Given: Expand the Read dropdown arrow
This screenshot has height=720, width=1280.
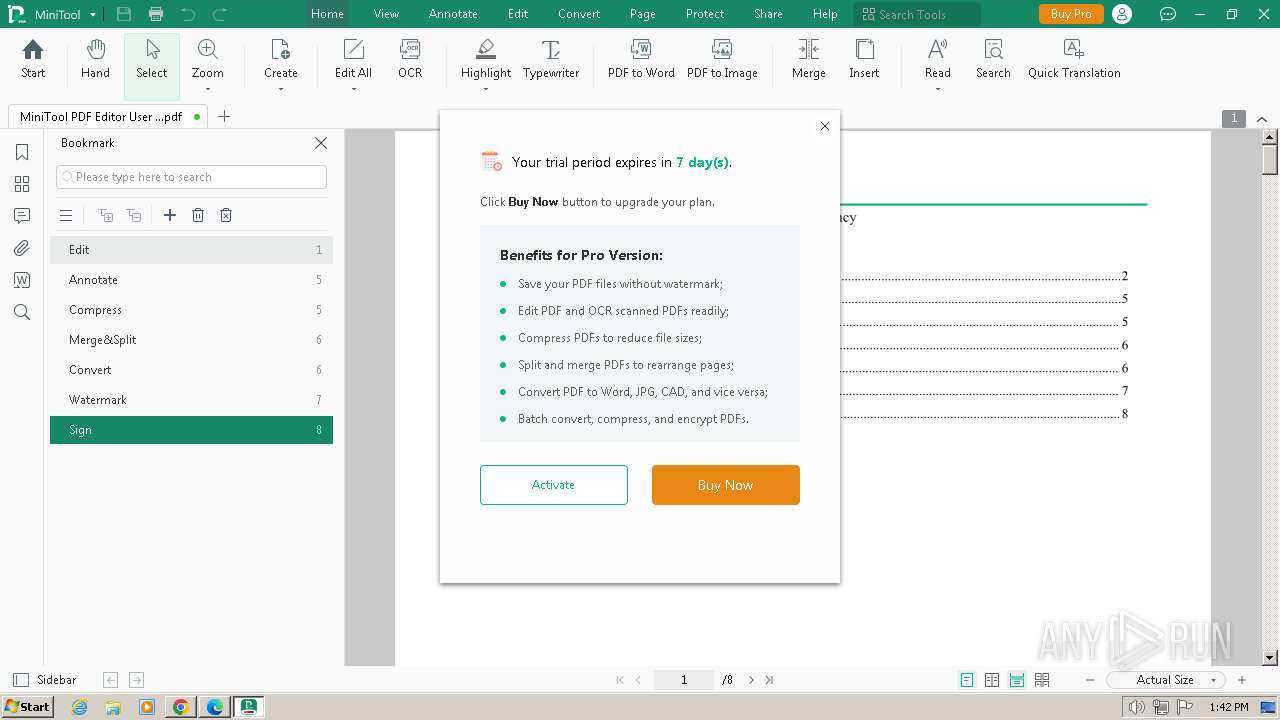Looking at the screenshot, I should click(938, 90).
